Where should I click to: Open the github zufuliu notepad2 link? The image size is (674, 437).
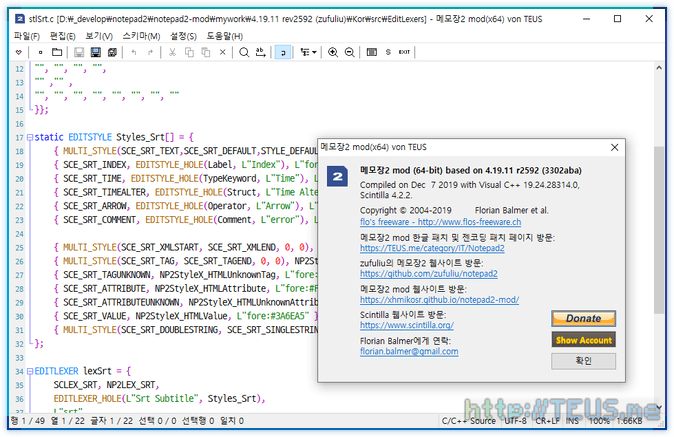coord(429,274)
